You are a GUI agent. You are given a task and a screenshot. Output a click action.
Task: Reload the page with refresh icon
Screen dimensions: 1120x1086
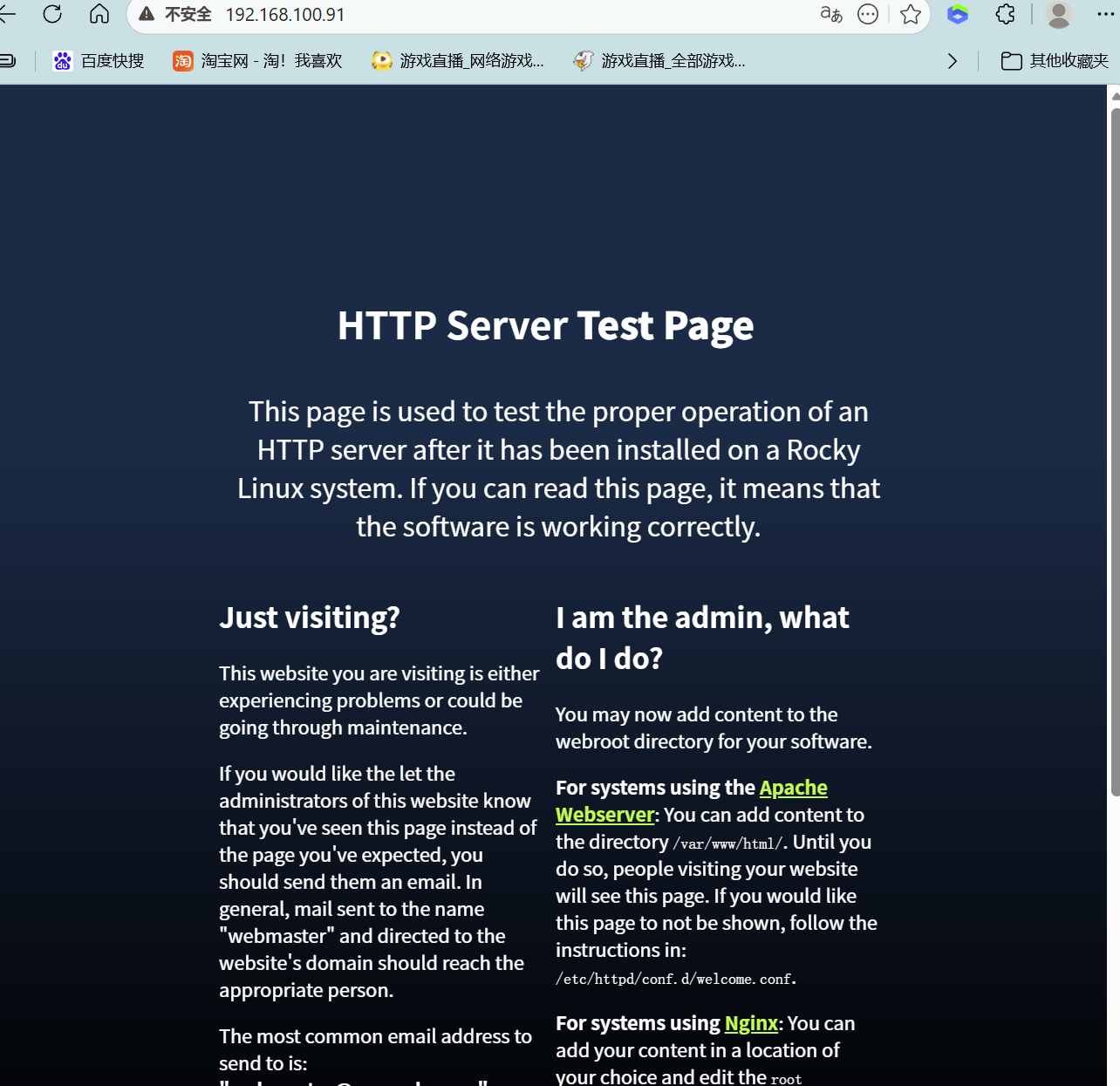point(52,14)
